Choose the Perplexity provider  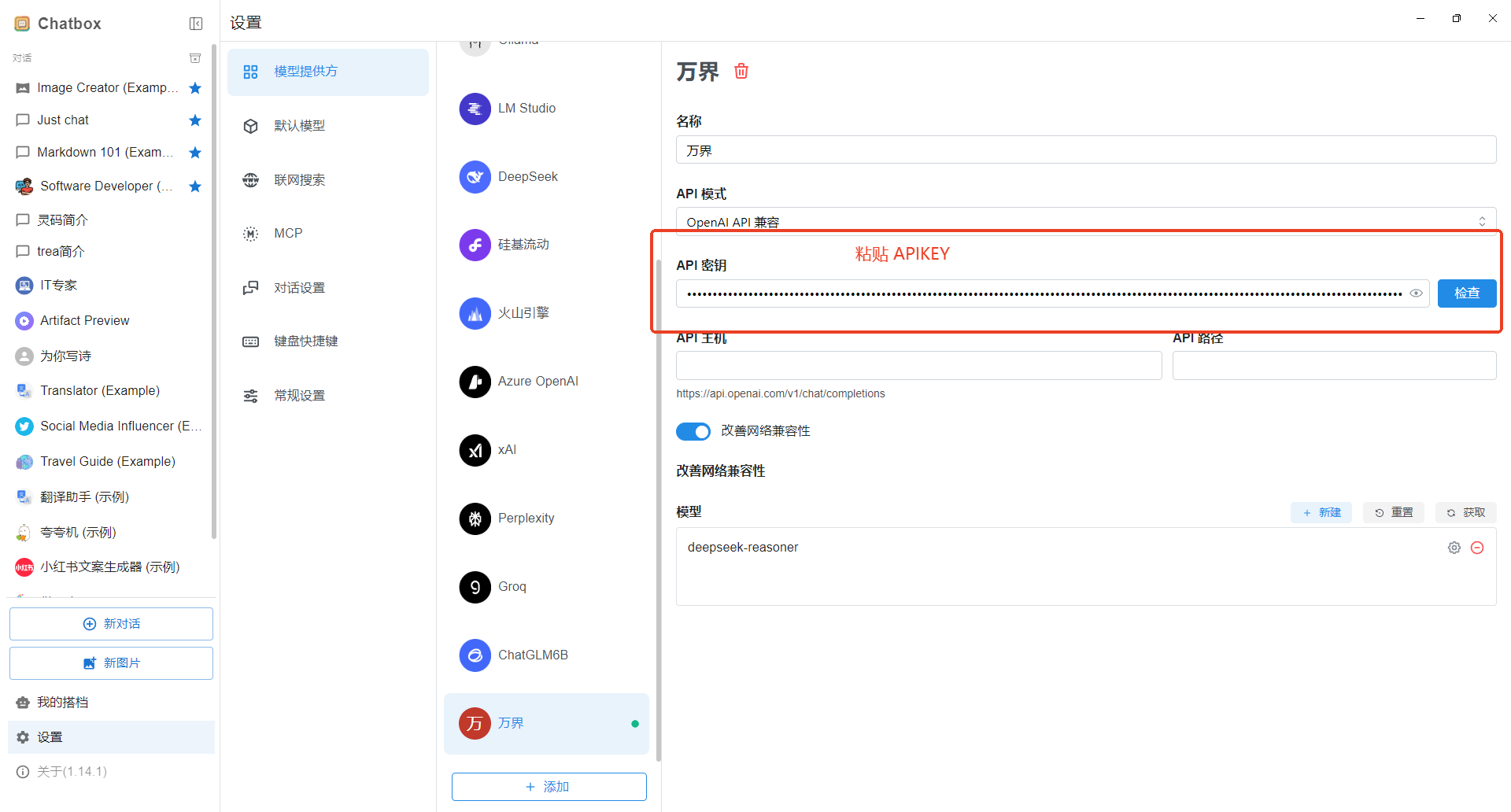coord(546,519)
